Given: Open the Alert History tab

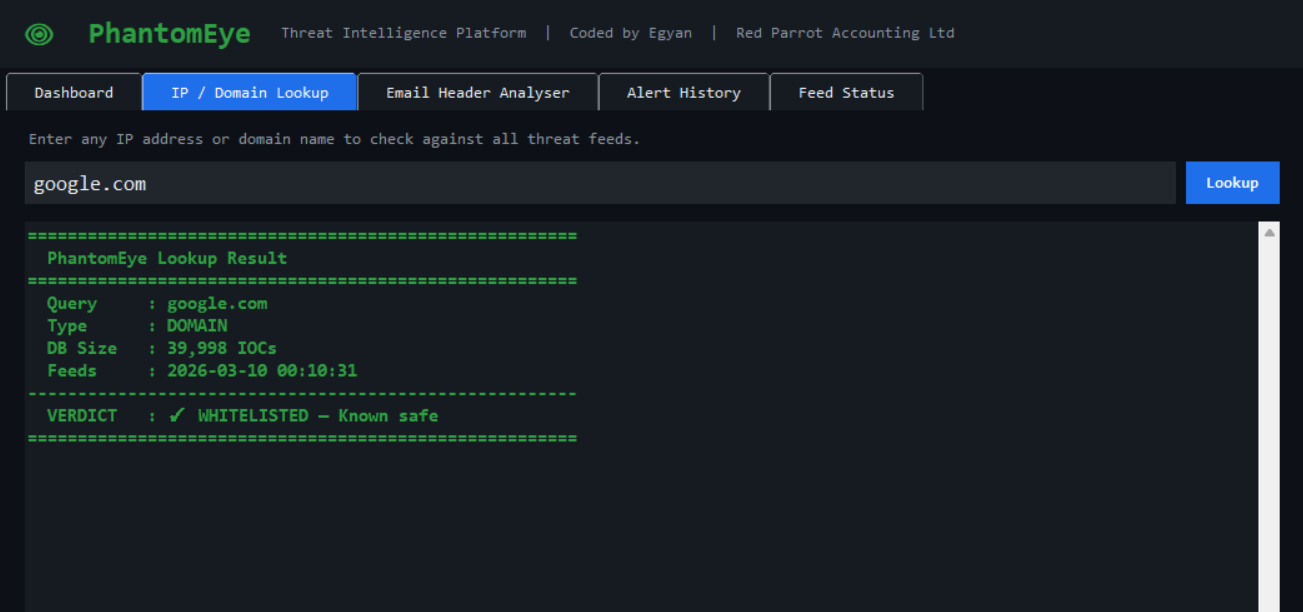Looking at the screenshot, I should 684,92.
